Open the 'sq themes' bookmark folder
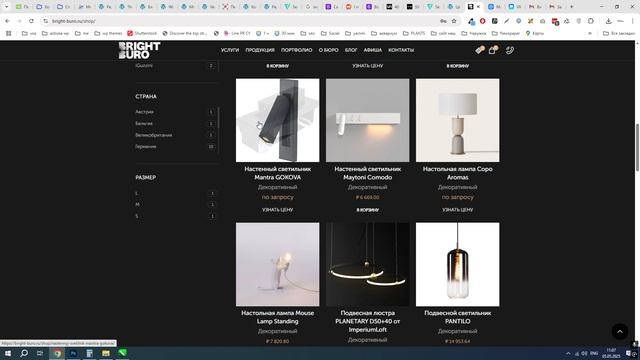Image resolution: width=640 pixels, height=360 pixels. point(108,33)
